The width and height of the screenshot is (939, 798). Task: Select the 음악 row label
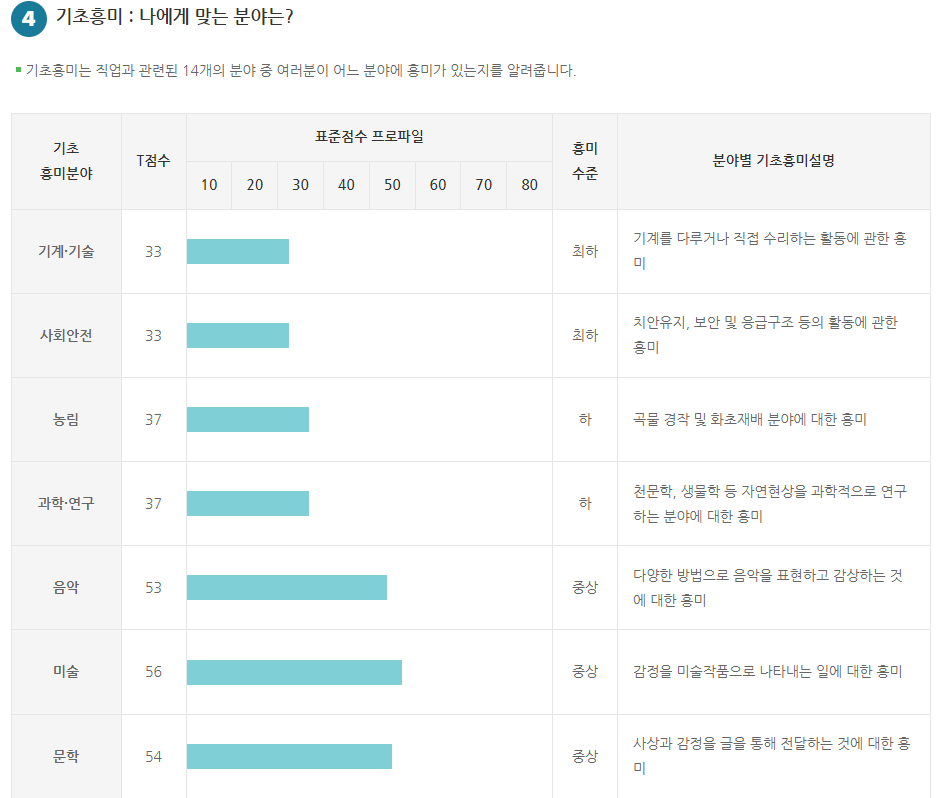[x=65, y=586]
